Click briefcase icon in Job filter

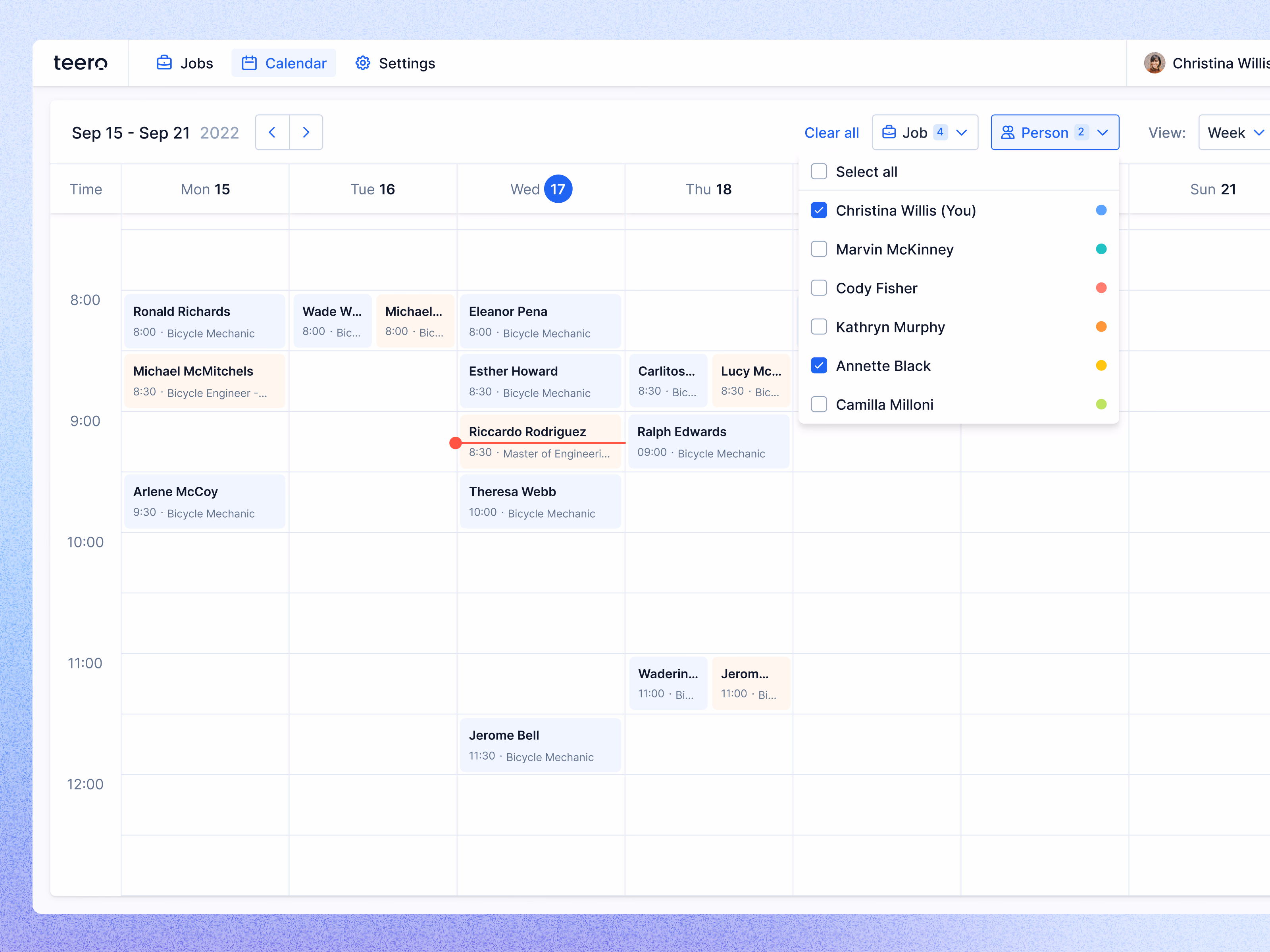pos(889,132)
